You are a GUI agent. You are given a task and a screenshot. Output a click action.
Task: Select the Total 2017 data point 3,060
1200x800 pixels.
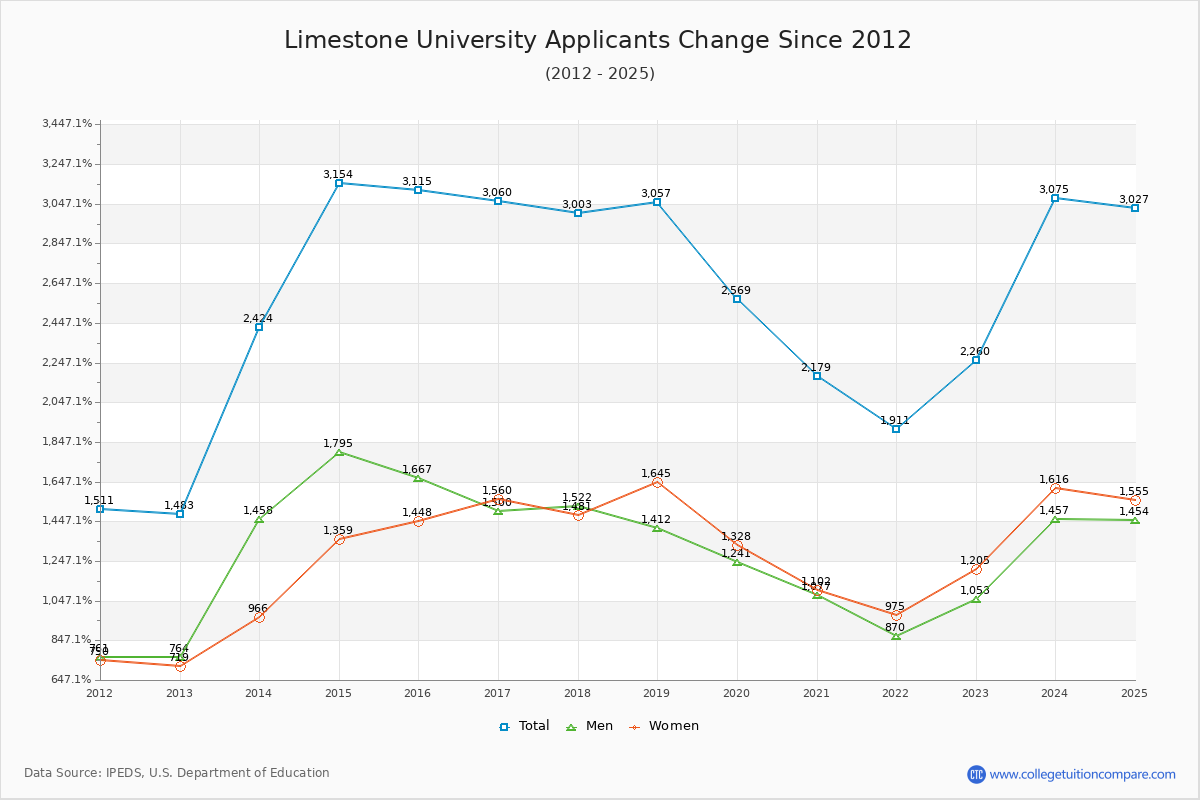(x=498, y=201)
